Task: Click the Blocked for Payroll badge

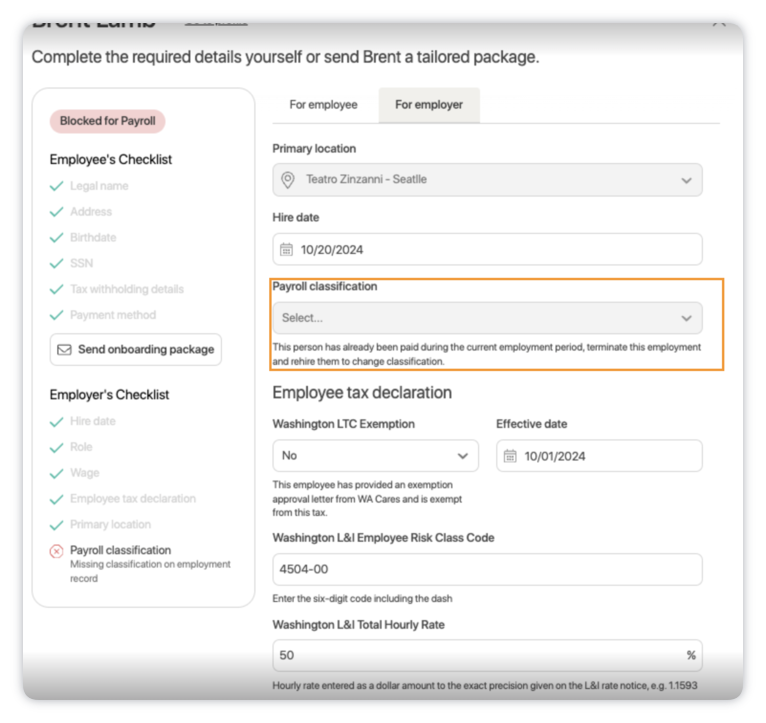Action: 107,121
